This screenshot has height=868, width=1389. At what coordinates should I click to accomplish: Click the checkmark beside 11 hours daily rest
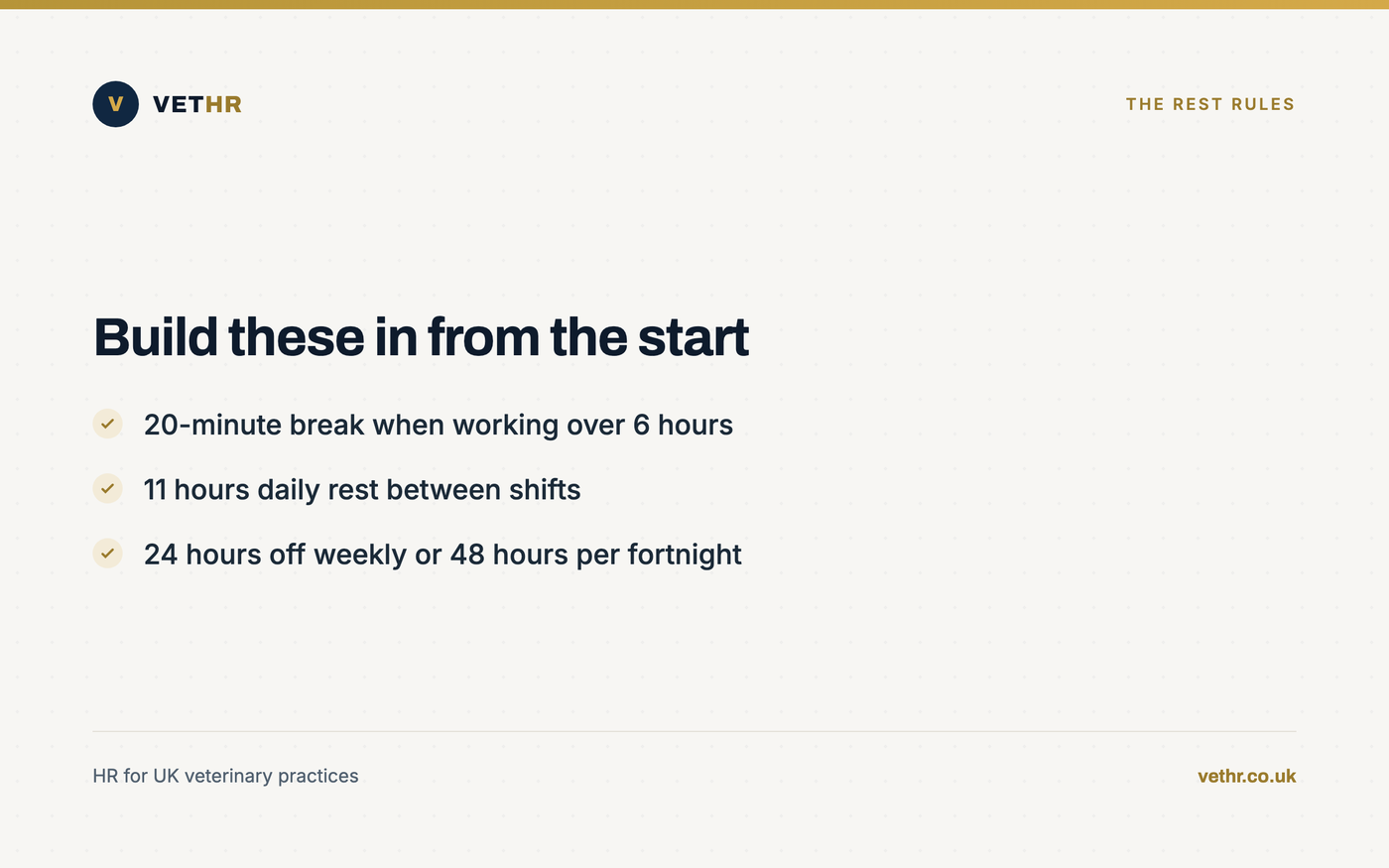coord(107,488)
